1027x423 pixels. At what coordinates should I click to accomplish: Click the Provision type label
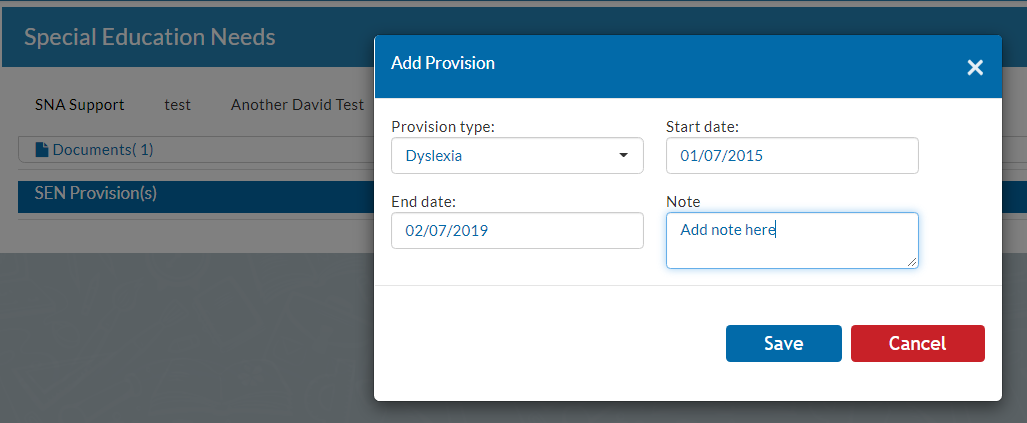[443, 127]
